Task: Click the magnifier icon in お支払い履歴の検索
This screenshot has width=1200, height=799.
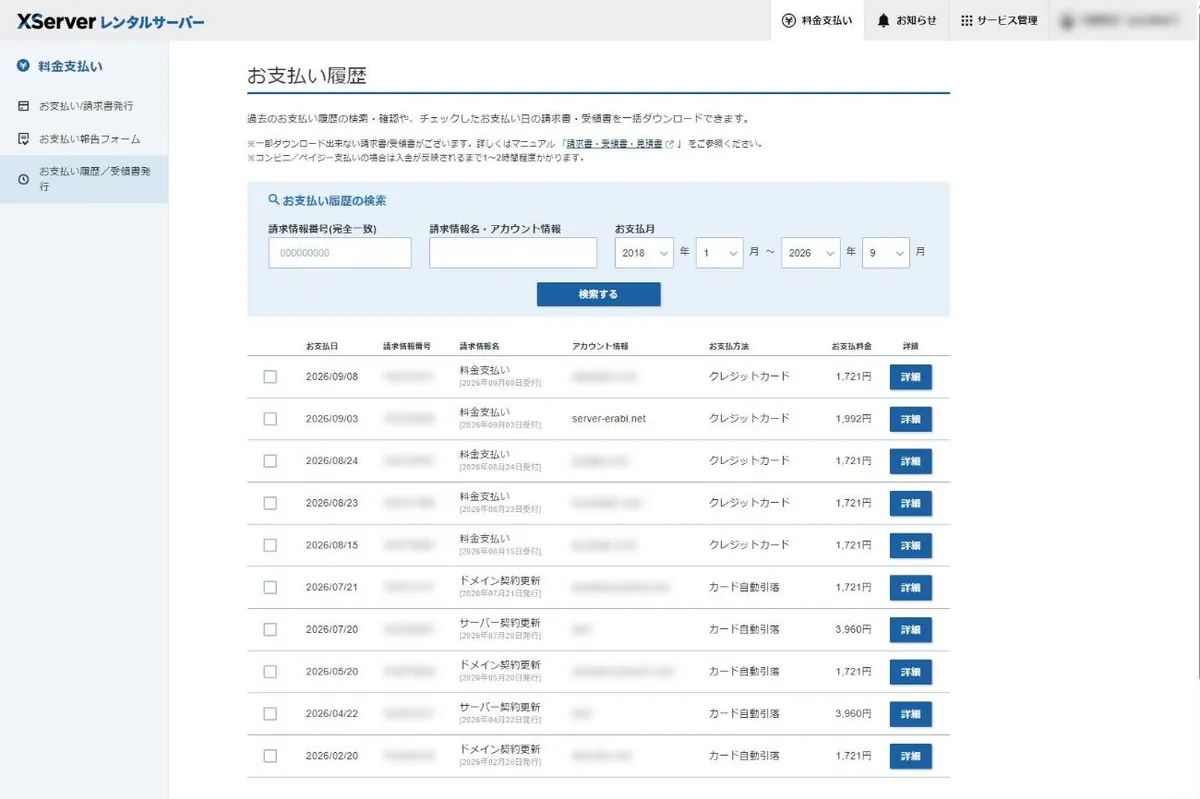Action: (274, 200)
